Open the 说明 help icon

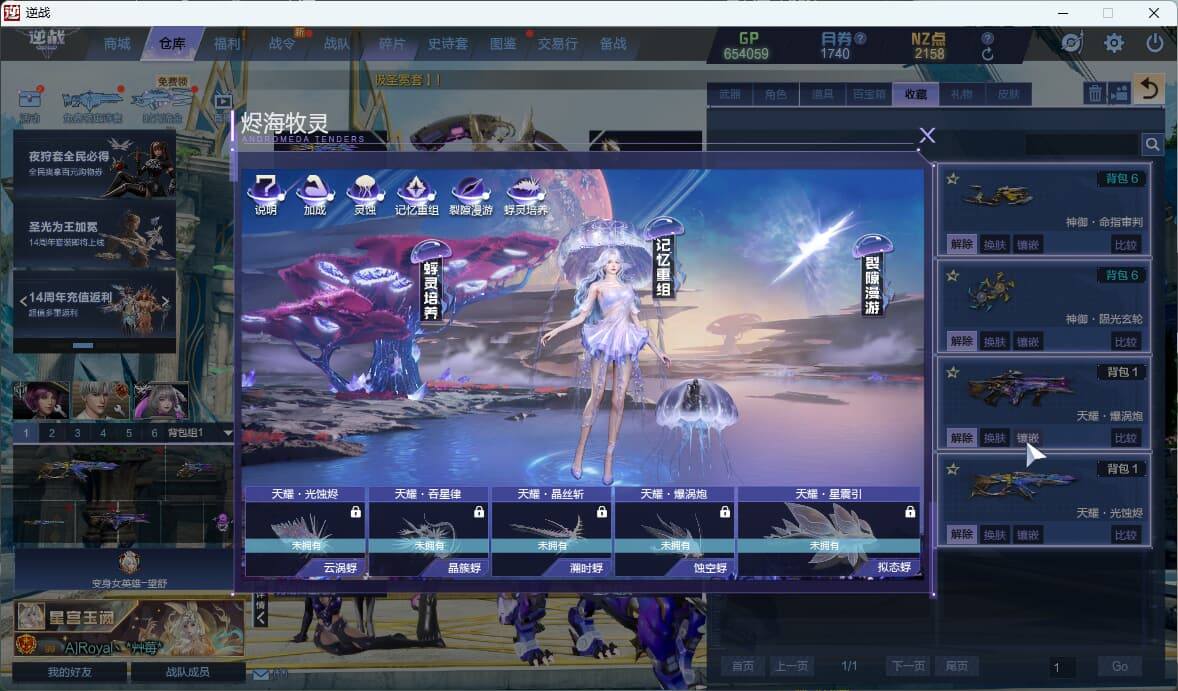tap(265, 195)
